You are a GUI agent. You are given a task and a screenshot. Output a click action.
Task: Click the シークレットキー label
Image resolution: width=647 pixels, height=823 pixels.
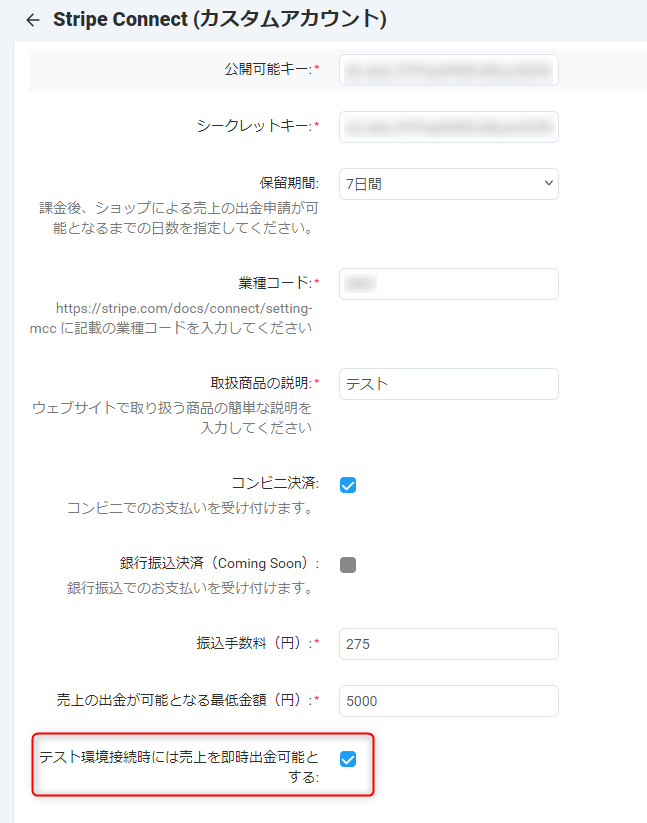pos(254,127)
